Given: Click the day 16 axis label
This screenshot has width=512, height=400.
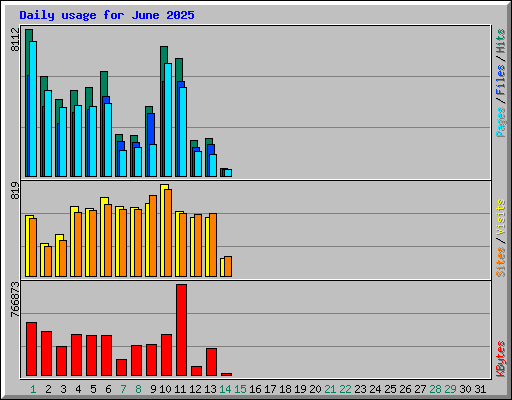Looking at the screenshot, I should [x=255, y=389].
